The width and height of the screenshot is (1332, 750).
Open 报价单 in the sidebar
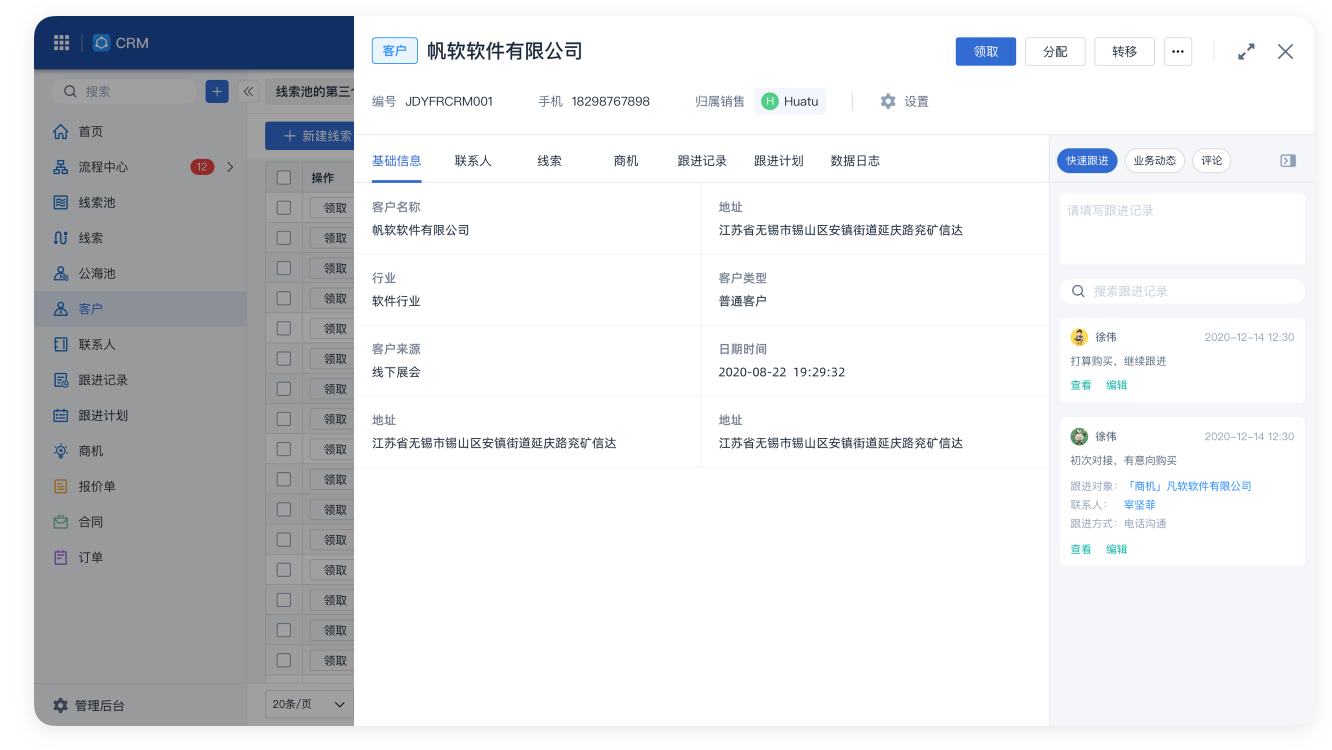tap(140, 486)
